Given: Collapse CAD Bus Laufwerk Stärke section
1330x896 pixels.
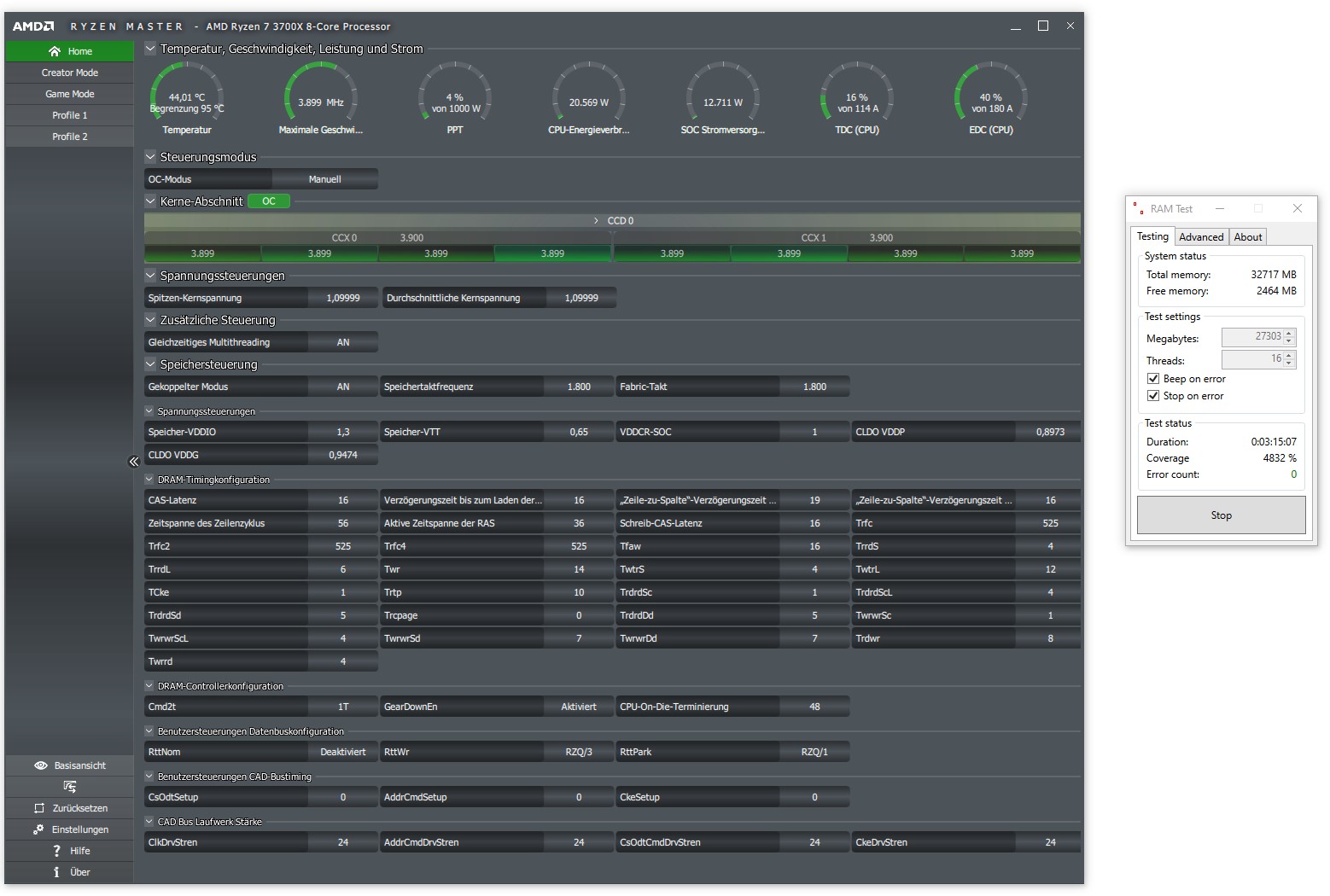Looking at the screenshot, I should [x=149, y=822].
